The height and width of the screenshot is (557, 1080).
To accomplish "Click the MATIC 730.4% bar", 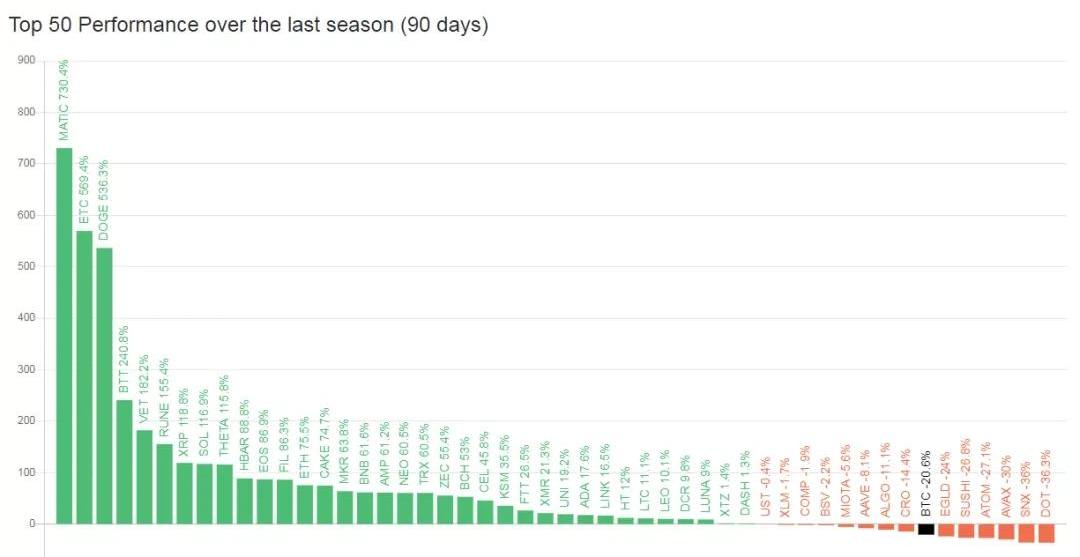I will coord(64,335).
